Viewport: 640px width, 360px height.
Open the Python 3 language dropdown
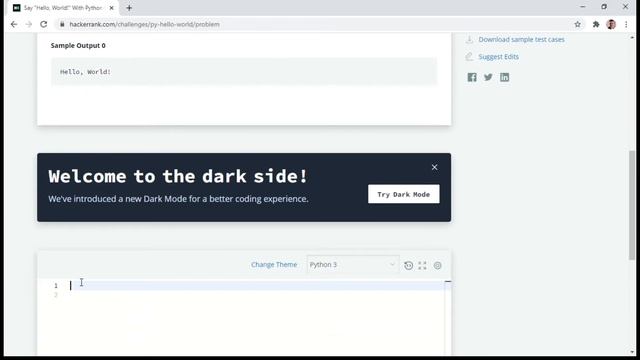(353, 264)
